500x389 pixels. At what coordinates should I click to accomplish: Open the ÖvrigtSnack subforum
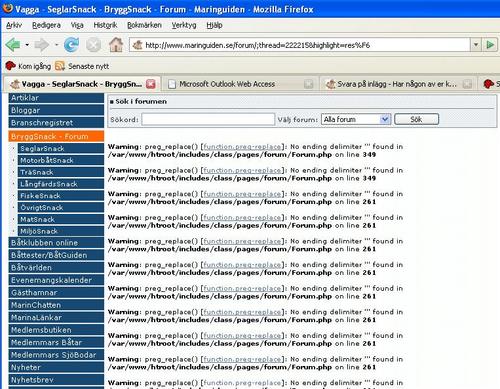(61, 207)
